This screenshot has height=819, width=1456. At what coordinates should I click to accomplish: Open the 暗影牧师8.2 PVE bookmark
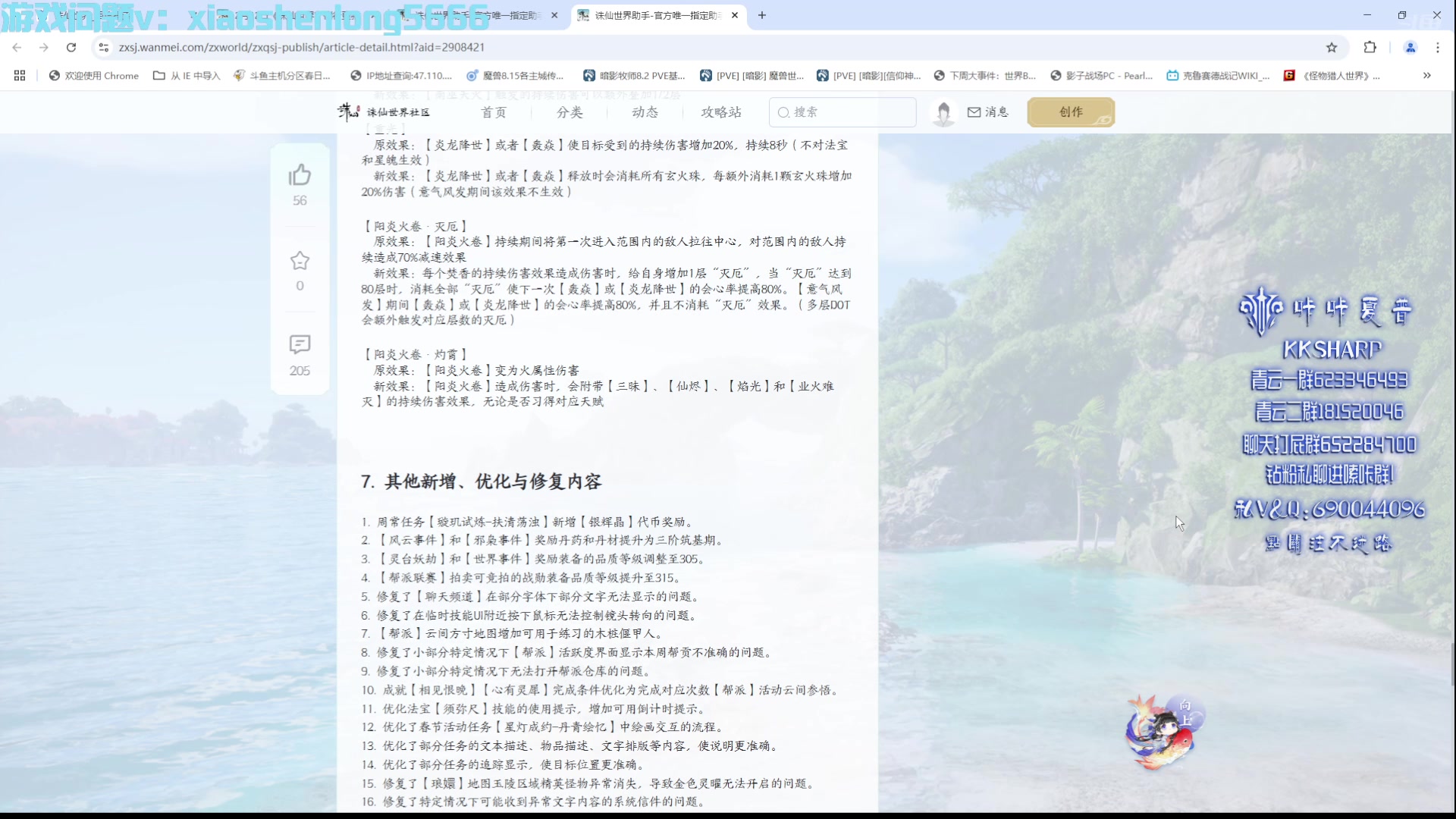pos(634,75)
